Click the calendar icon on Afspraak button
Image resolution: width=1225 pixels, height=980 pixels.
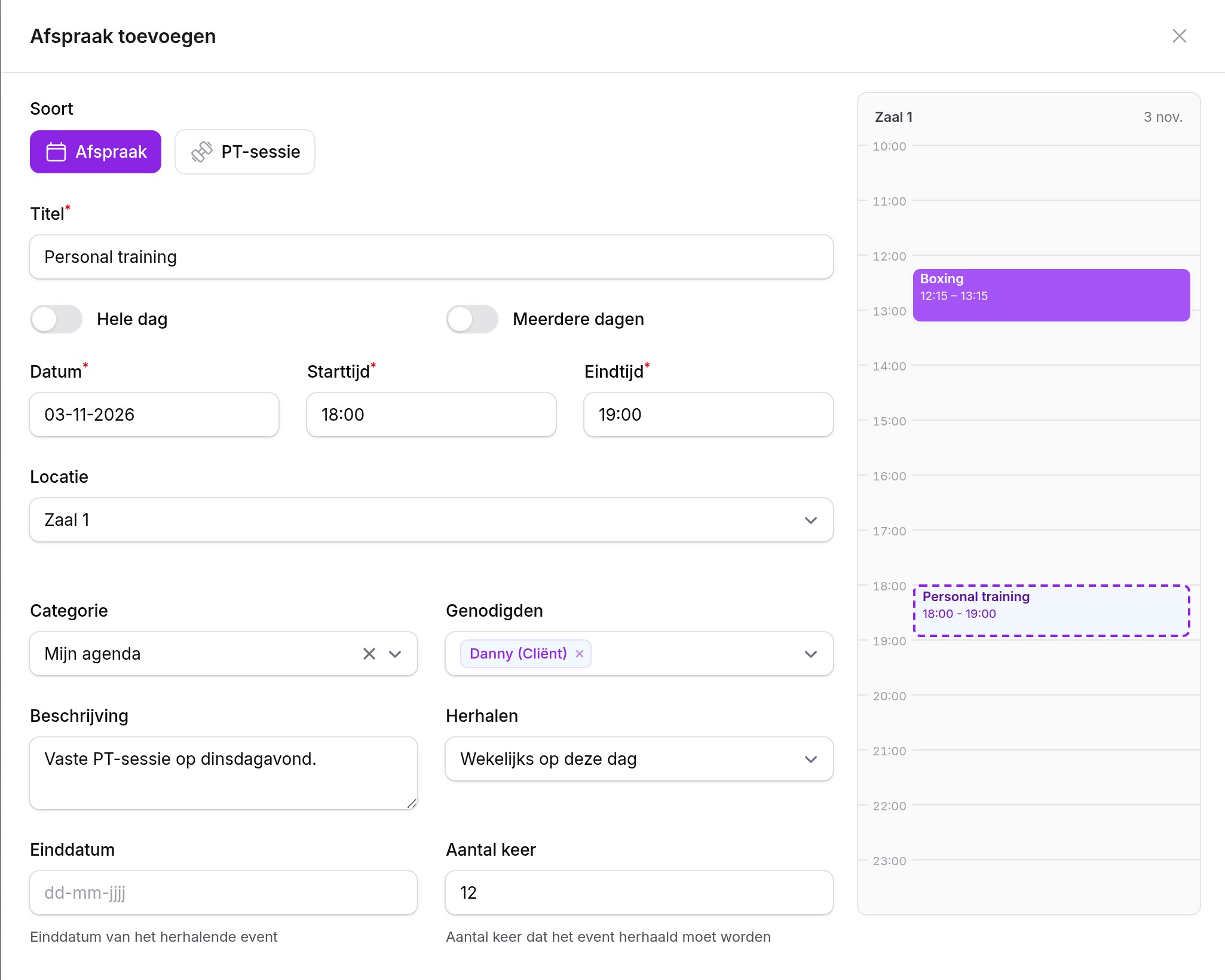[x=56, y=152]
